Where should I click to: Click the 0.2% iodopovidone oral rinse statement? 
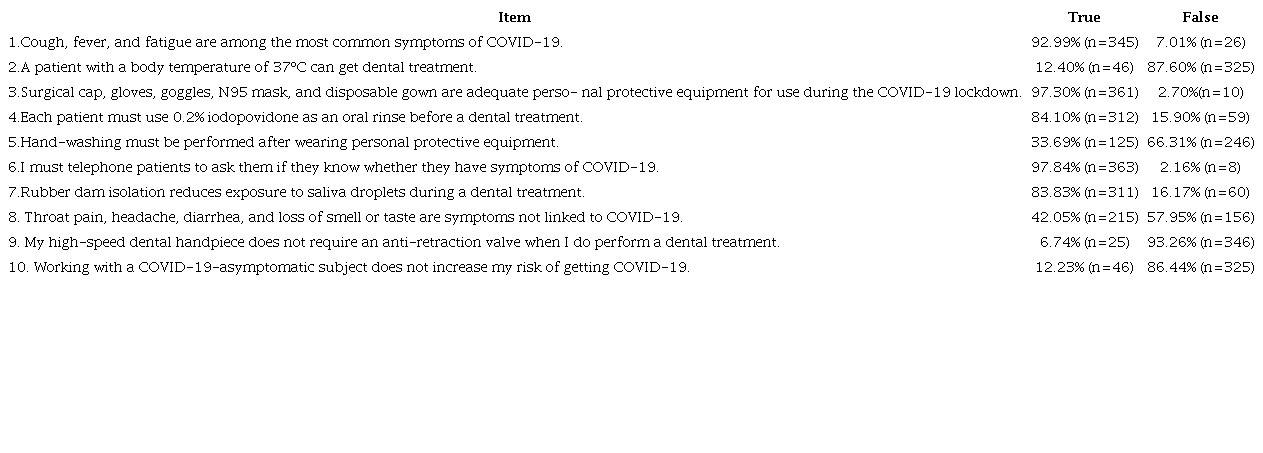click(x=296, y=117)
